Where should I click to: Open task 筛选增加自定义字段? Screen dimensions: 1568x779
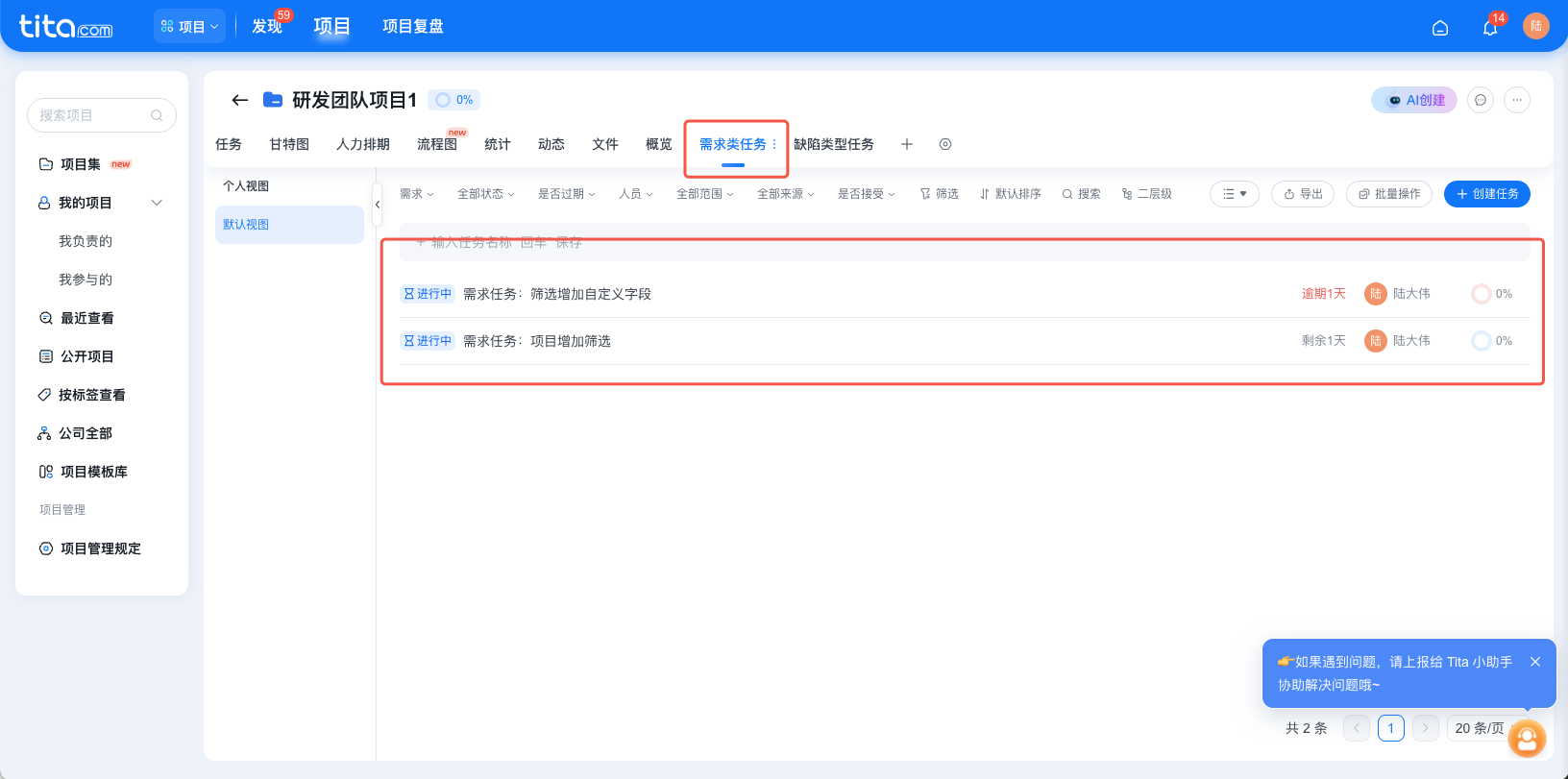[x=557, y=294]
